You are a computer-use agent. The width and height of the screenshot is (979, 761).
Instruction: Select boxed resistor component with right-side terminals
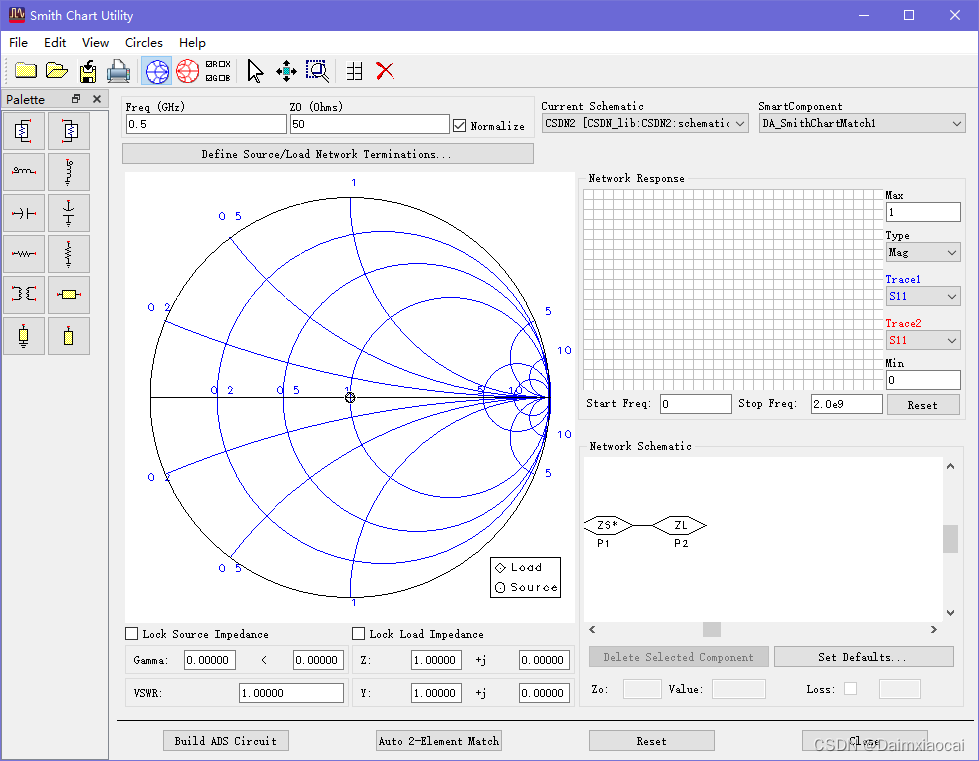click(24, 131)
